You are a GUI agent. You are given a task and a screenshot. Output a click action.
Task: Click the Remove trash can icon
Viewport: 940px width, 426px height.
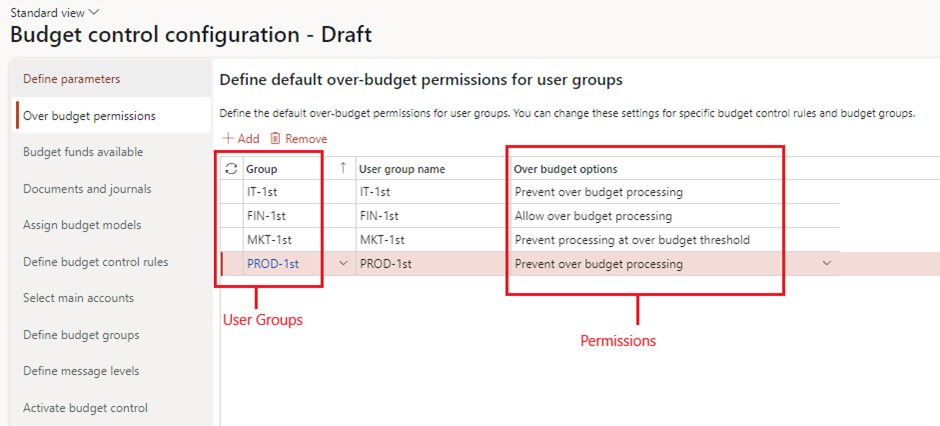(275, 138)
